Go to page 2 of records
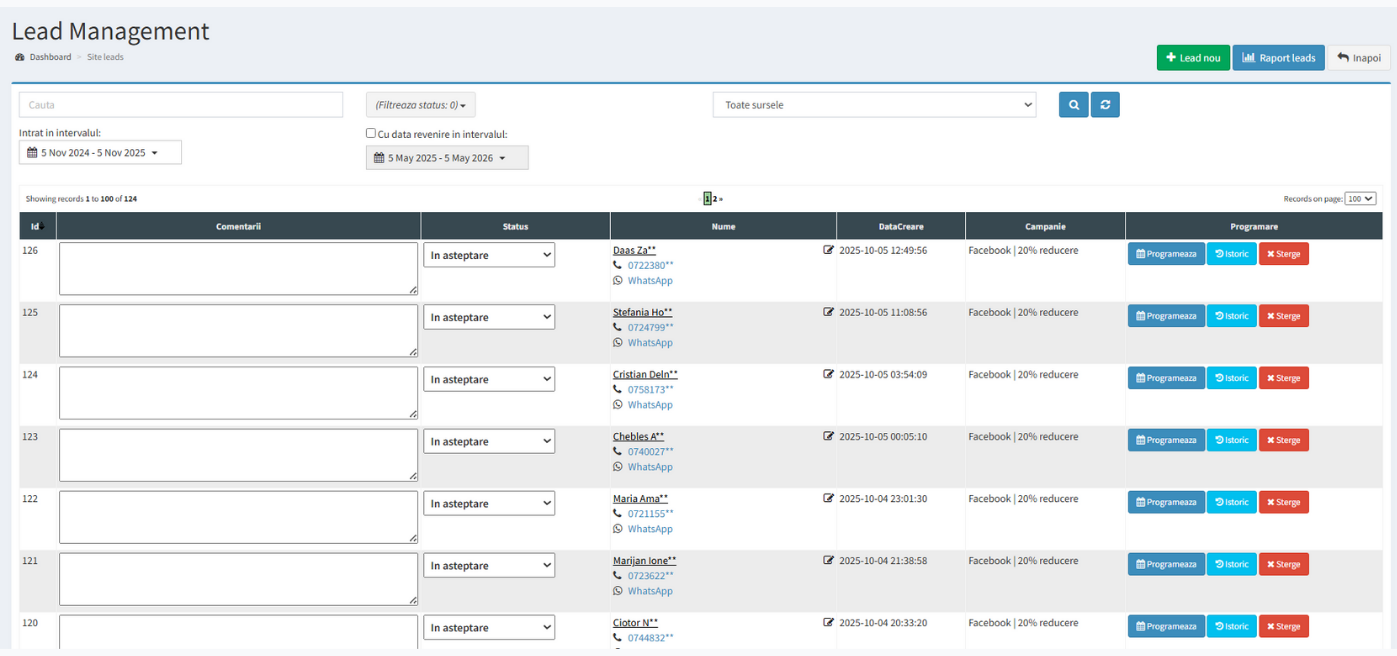Viewport: 1397px width, 656px height. click(715, 199)
